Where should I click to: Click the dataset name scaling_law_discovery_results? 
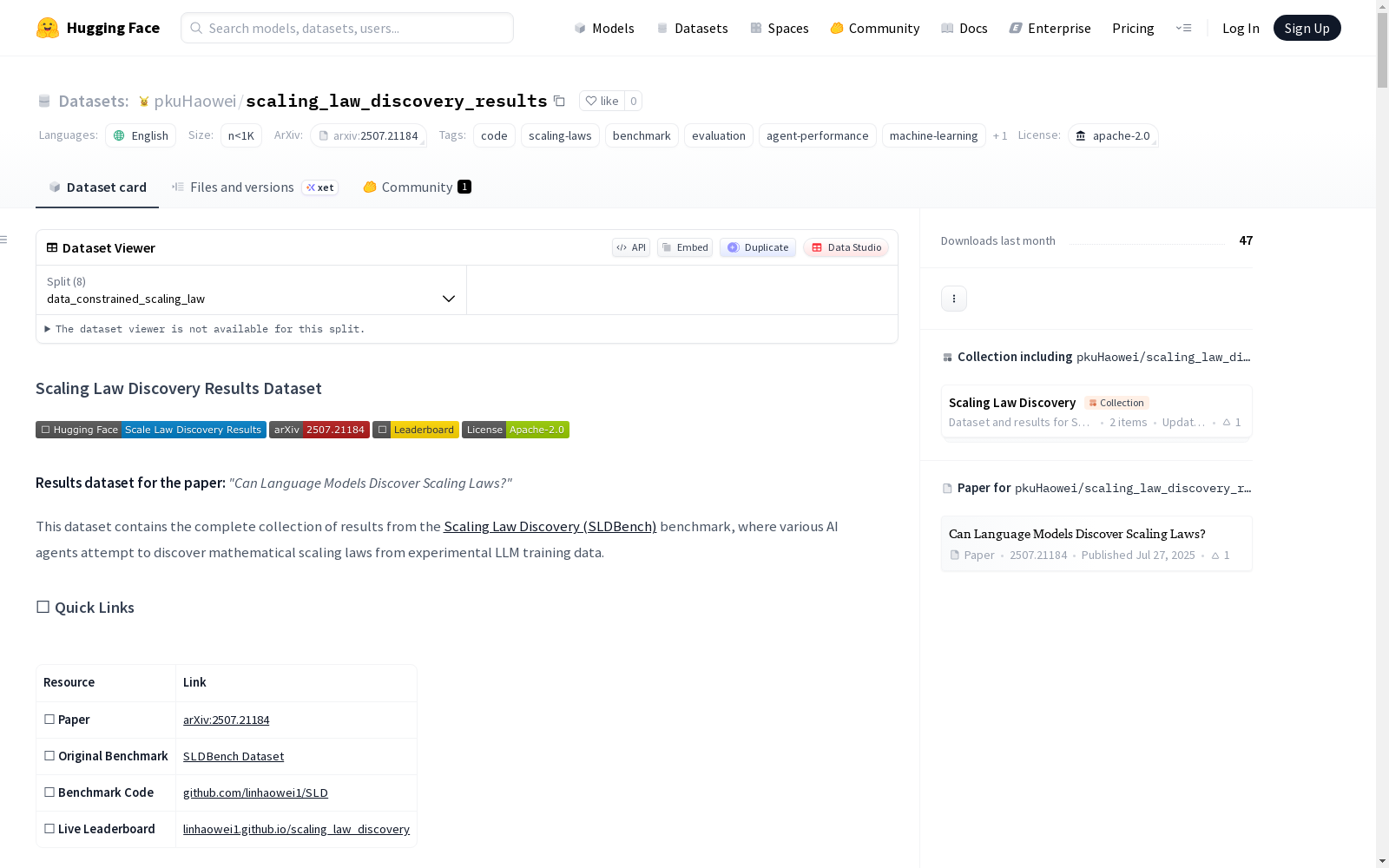pos(397,101)
